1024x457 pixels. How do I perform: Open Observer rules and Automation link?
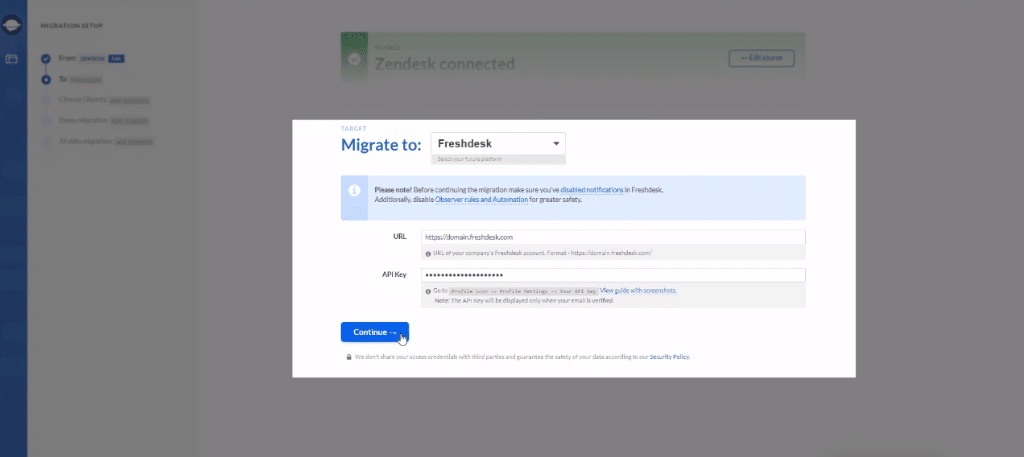click(481, 199)
